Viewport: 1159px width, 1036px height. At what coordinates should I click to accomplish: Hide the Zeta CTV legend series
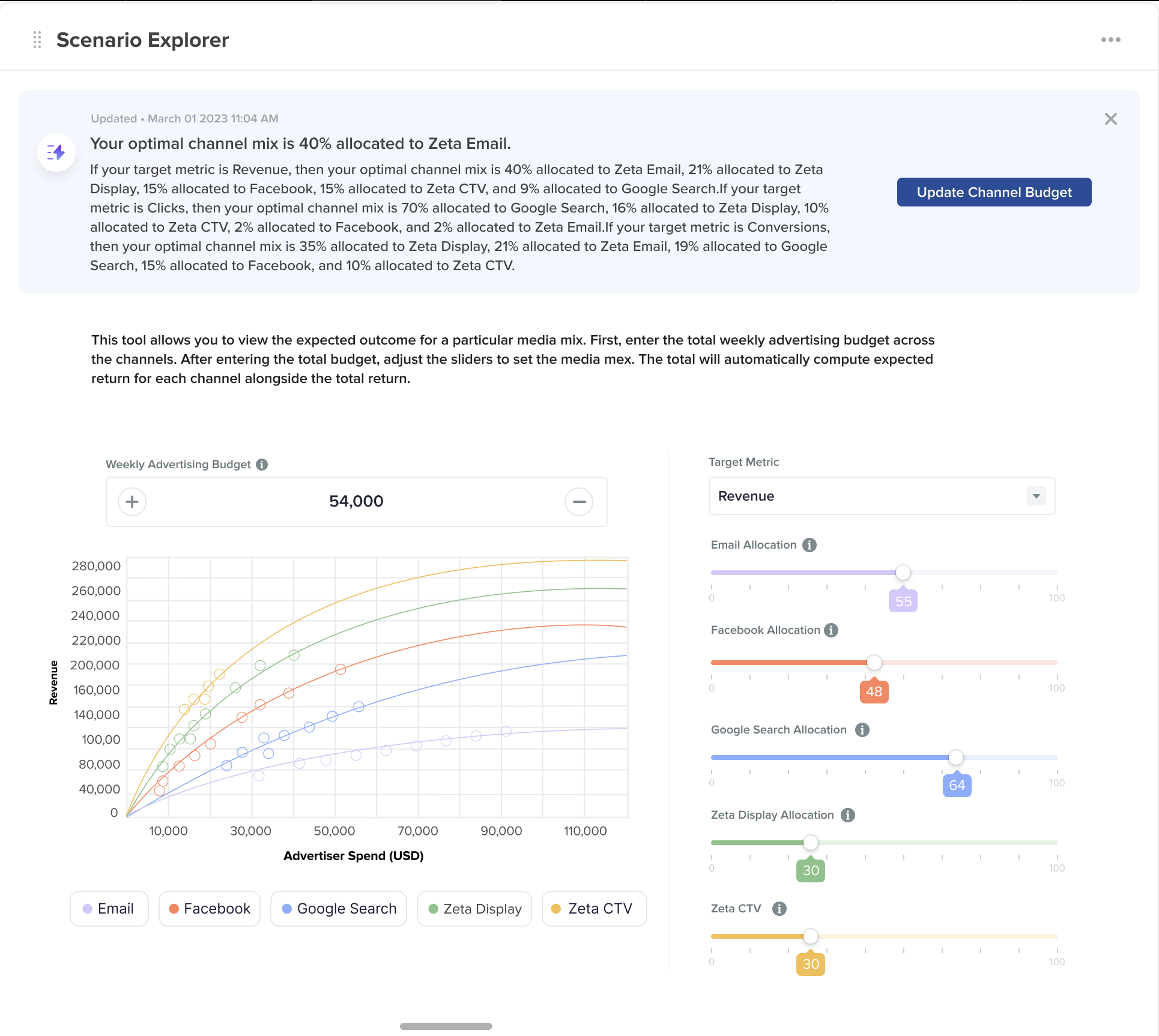click(593, 909)
